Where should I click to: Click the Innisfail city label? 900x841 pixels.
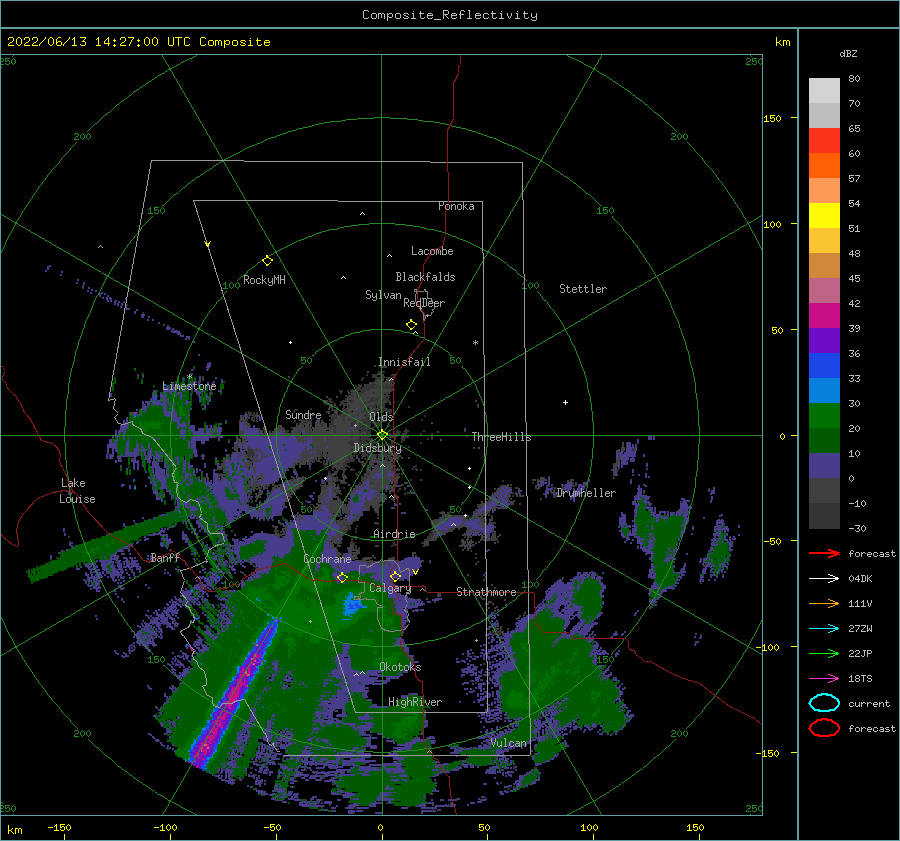(x=404, y=362)
